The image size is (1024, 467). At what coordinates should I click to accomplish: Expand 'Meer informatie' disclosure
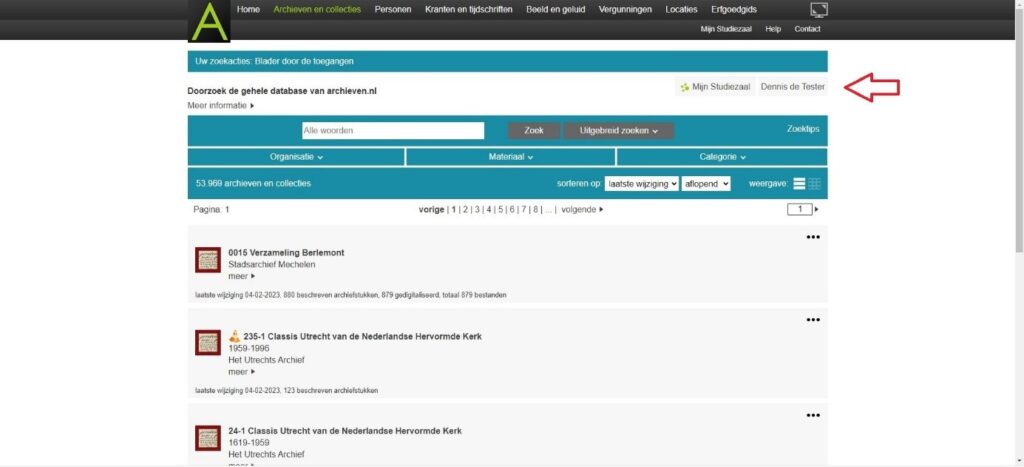pyautogui.click(x=221, y=105)
